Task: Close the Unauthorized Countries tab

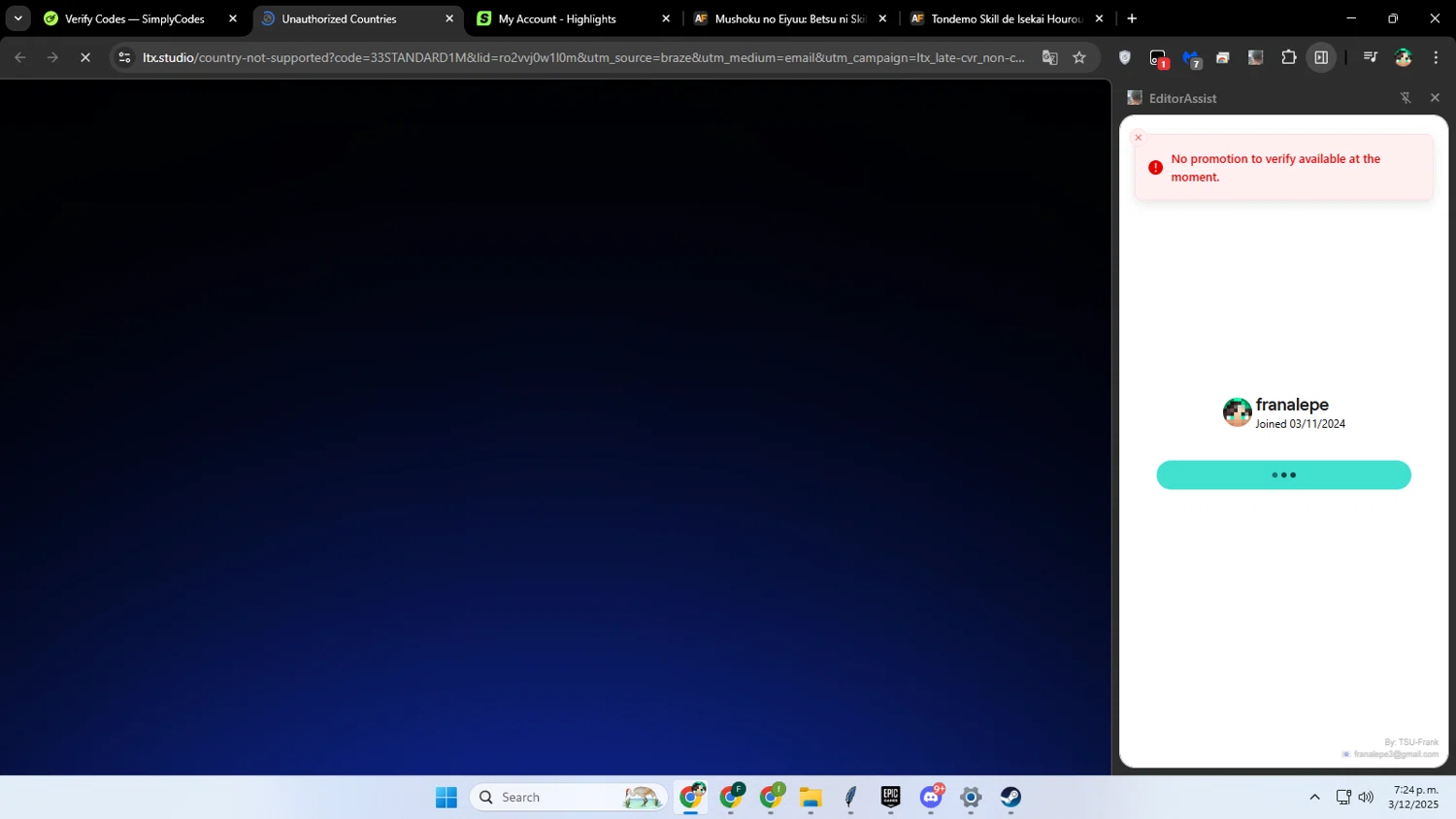Action: tap(449, 18)
